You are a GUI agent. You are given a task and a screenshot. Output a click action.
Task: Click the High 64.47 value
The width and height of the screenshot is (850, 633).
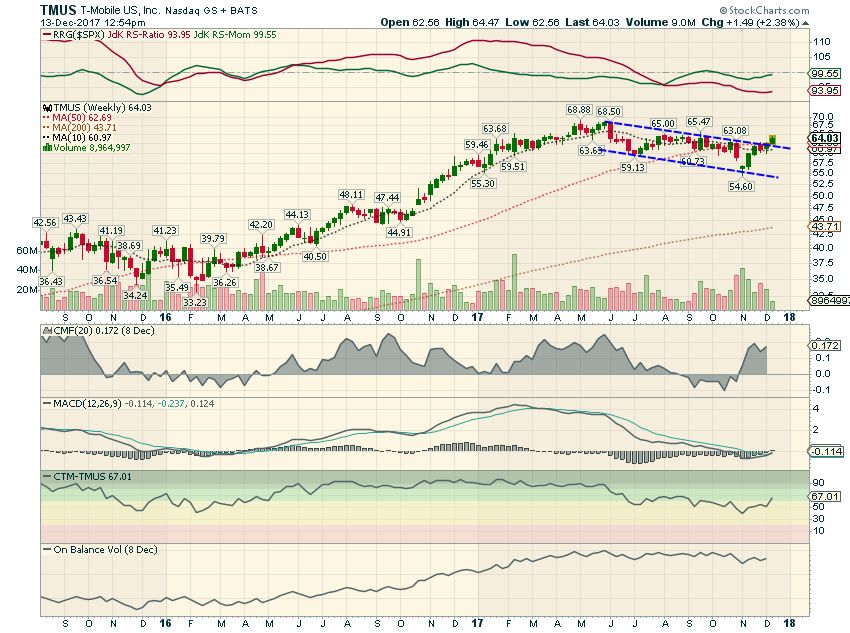(472, 22)
